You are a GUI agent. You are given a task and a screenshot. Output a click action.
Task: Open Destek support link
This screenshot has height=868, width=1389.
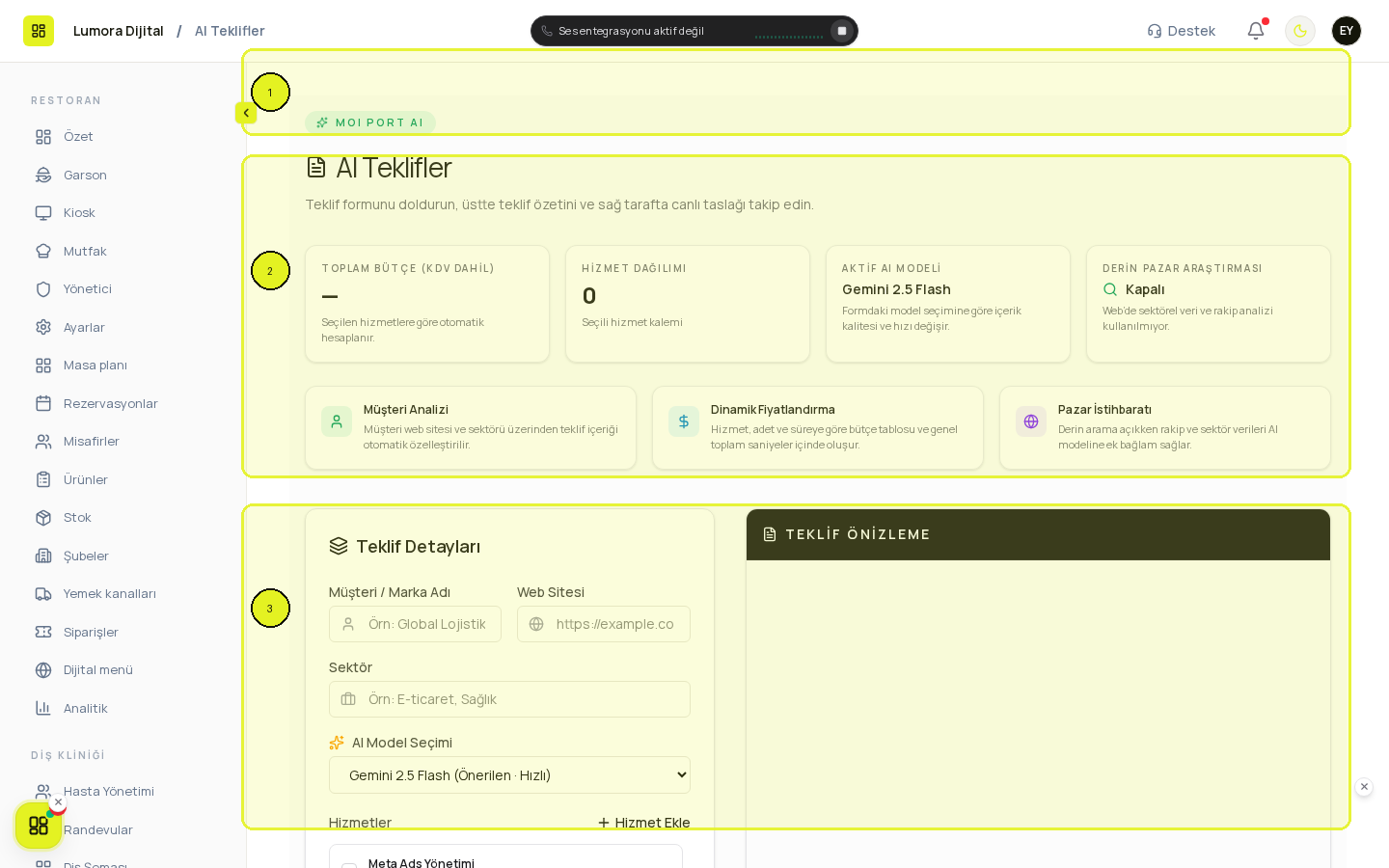click(1182, 31)
